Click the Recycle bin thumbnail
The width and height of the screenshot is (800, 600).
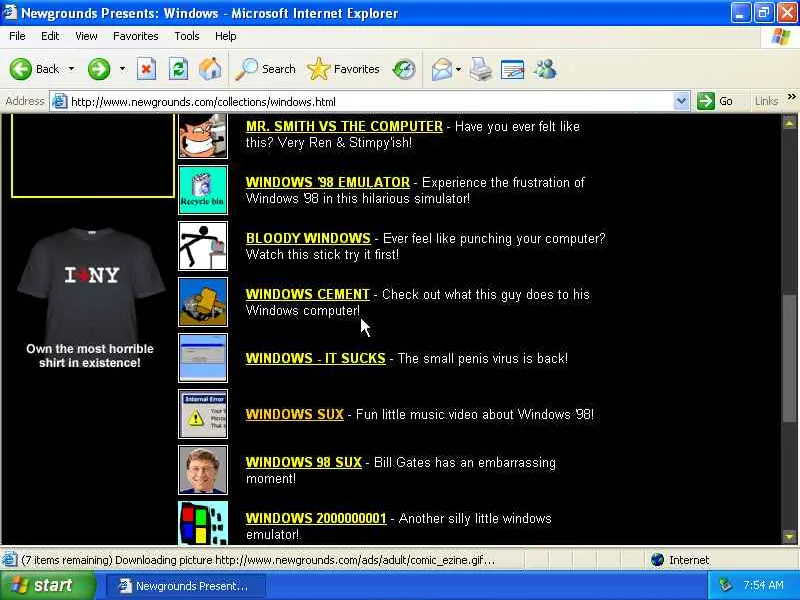tap(203, 190)
